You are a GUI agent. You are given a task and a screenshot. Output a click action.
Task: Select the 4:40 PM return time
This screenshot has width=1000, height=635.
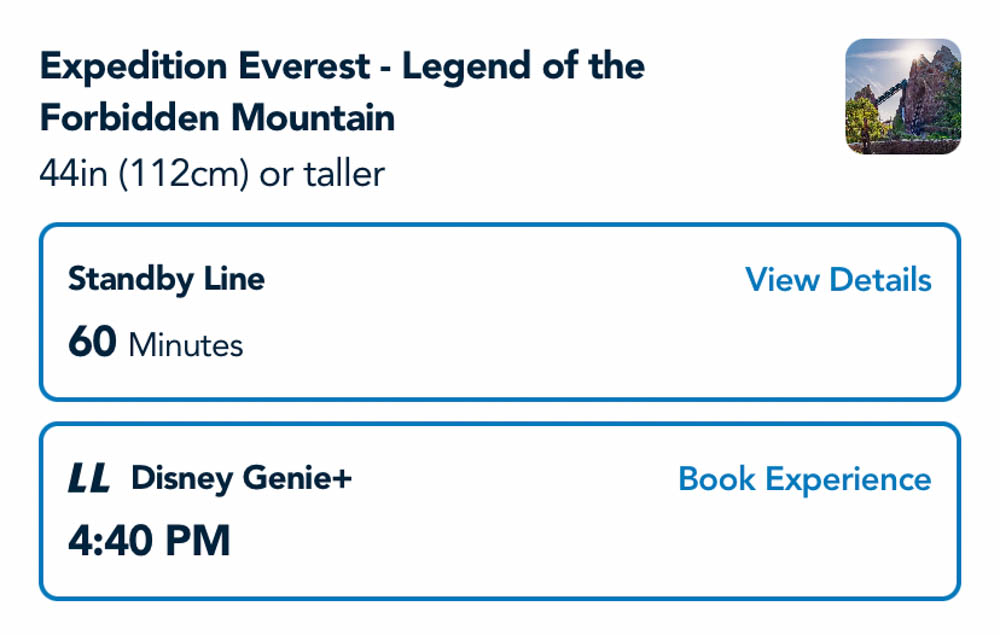(149, 541)
